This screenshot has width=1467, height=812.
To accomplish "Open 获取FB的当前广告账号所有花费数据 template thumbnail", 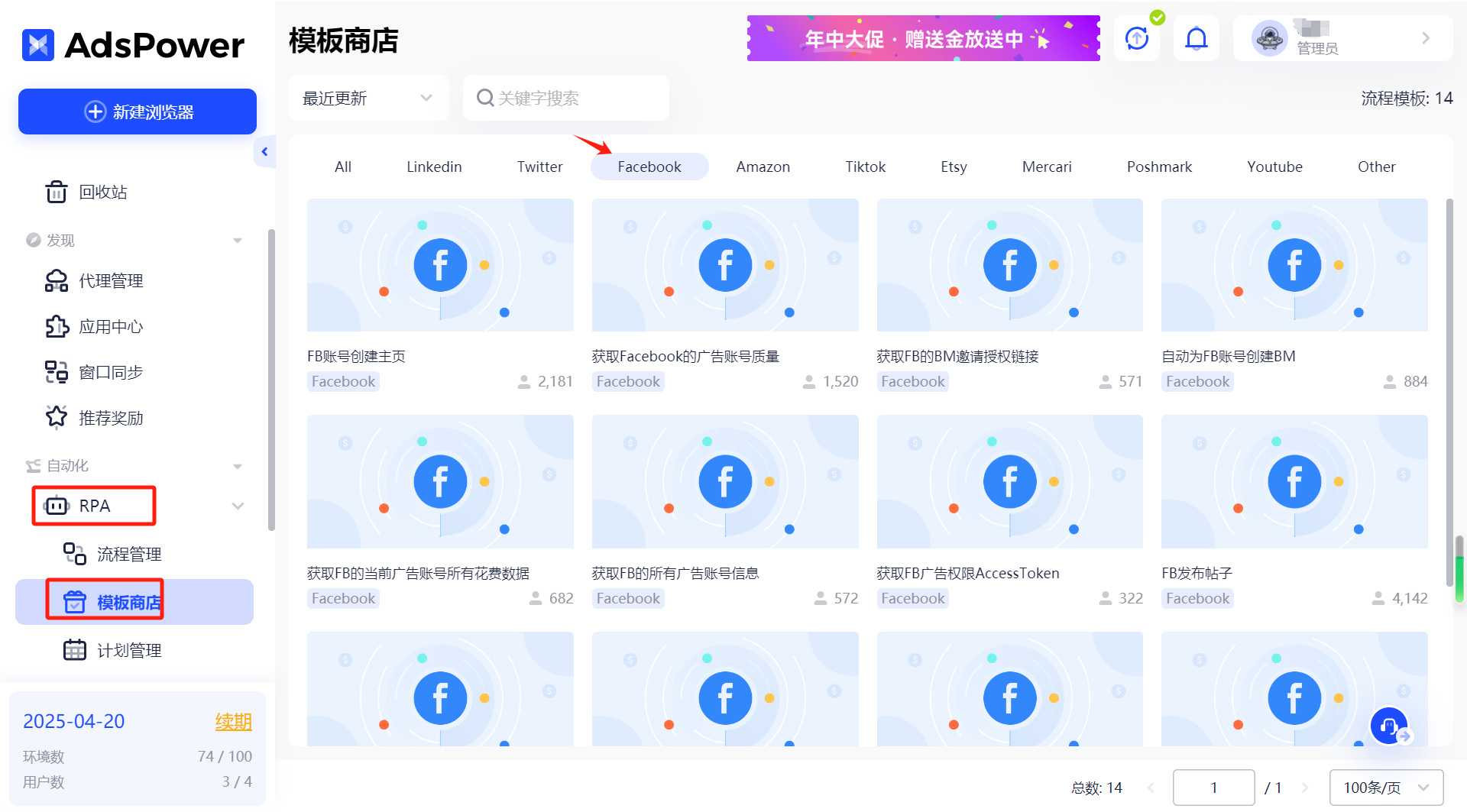I will [440, 481].
